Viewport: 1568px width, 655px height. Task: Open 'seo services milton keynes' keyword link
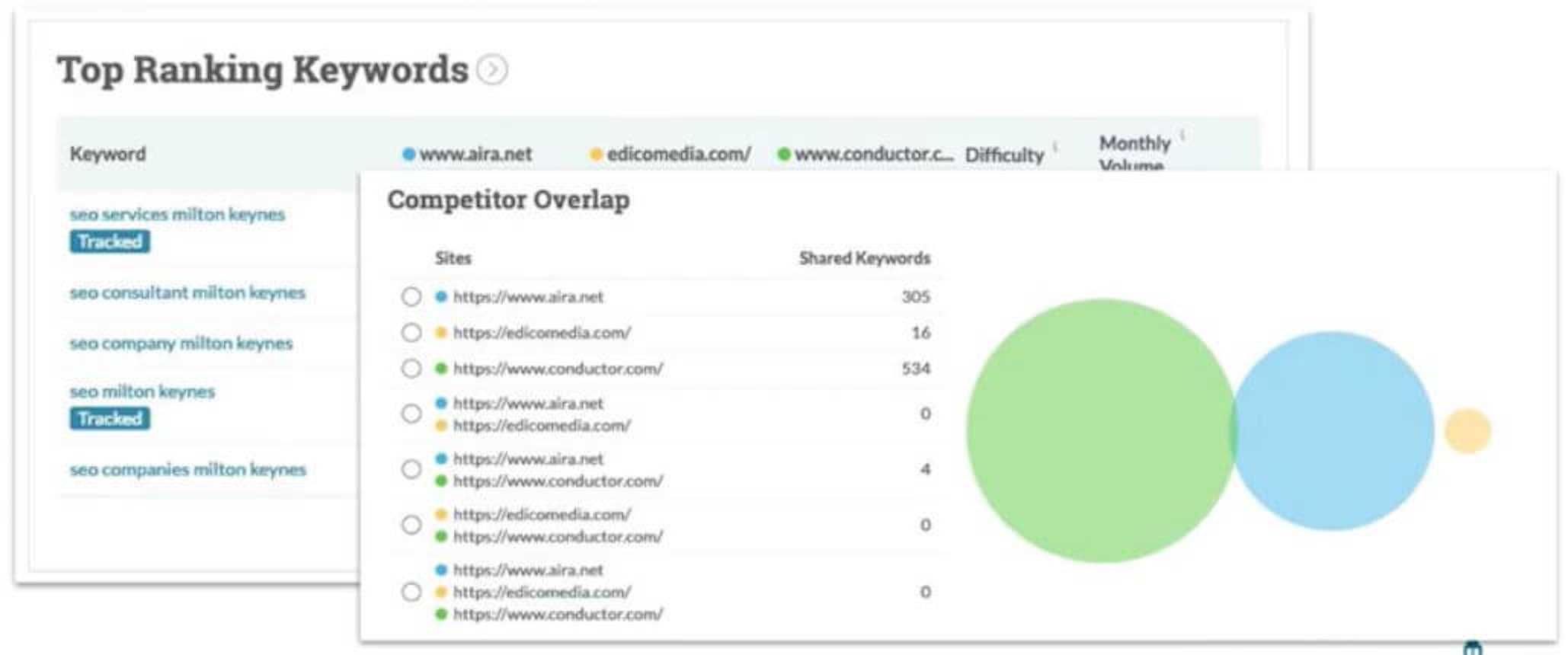coord(177,215)
